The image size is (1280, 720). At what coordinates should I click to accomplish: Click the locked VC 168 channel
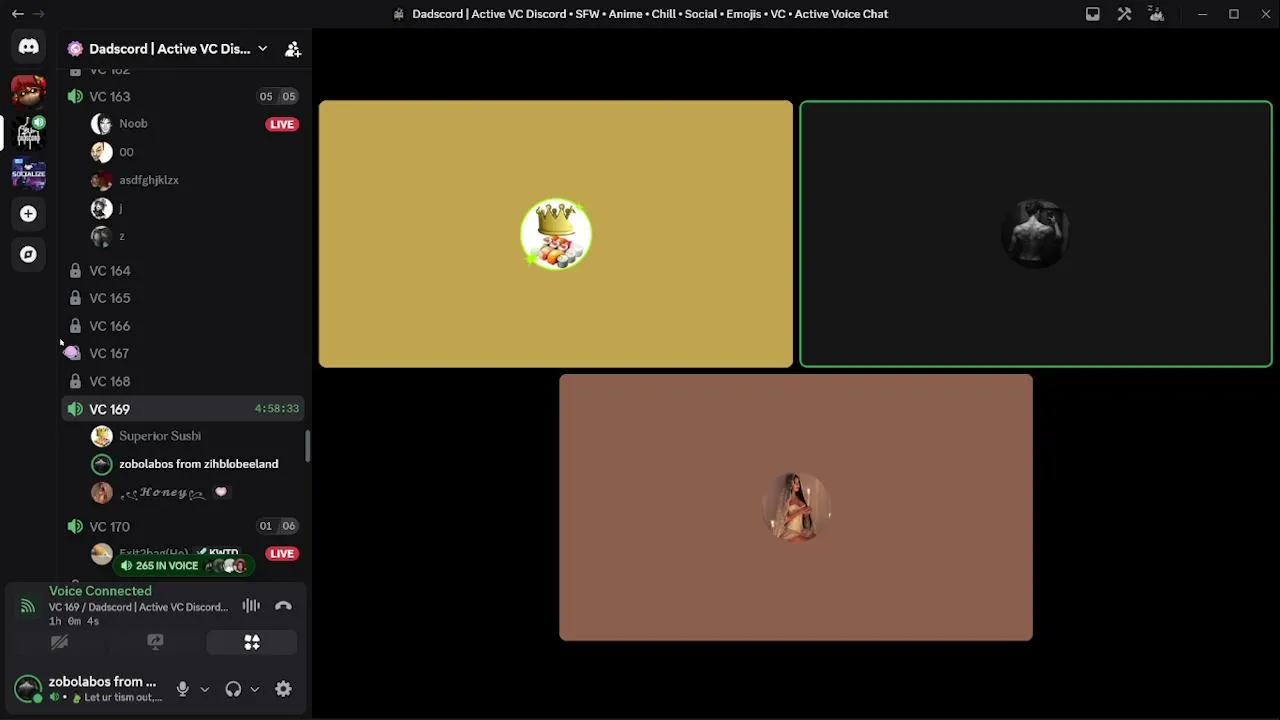click(x=184, y=381)
